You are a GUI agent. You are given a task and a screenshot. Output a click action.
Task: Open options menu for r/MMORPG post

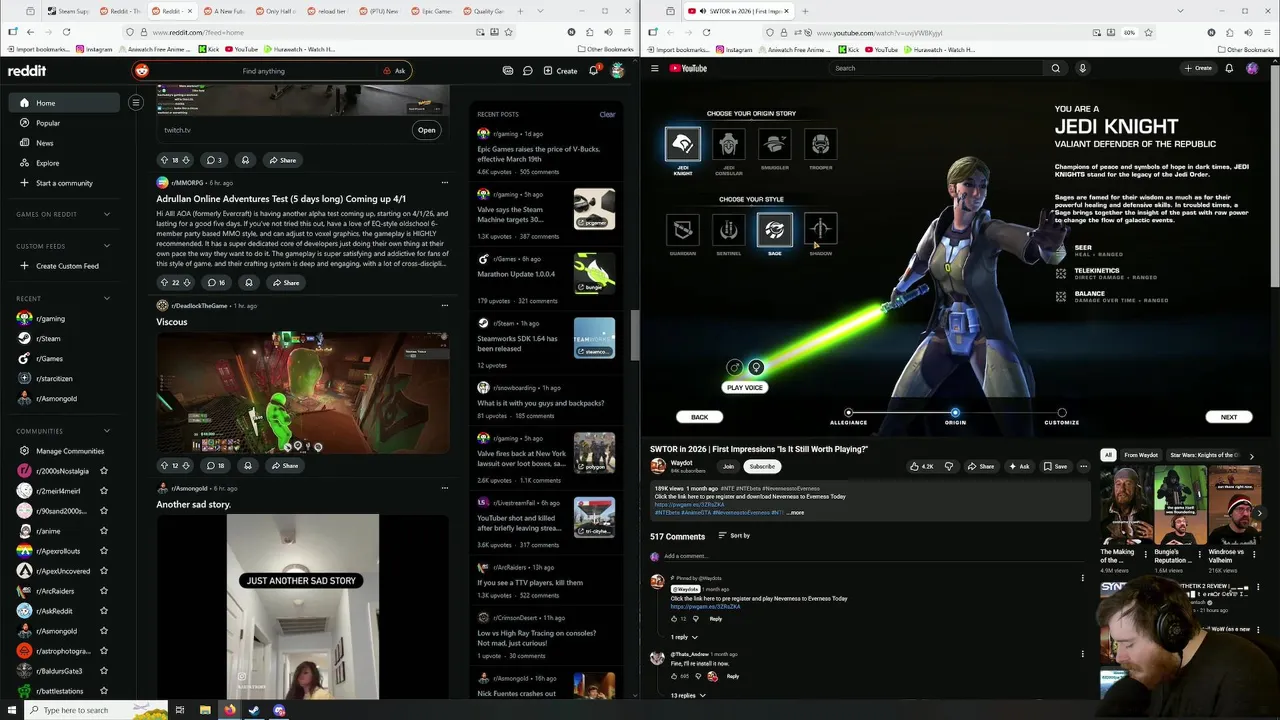[445, 183]
